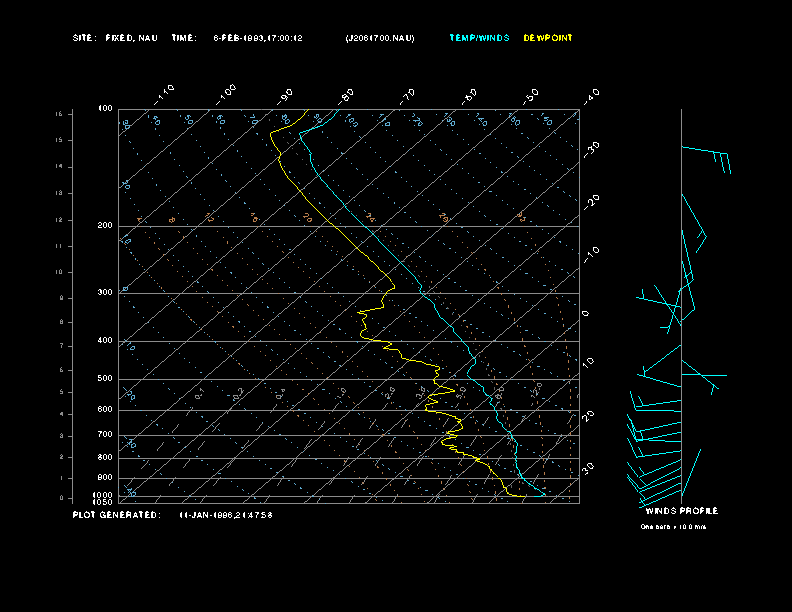792x612 pixels.
Task: Click the 100 pressure level label
Action: (105, 109)
